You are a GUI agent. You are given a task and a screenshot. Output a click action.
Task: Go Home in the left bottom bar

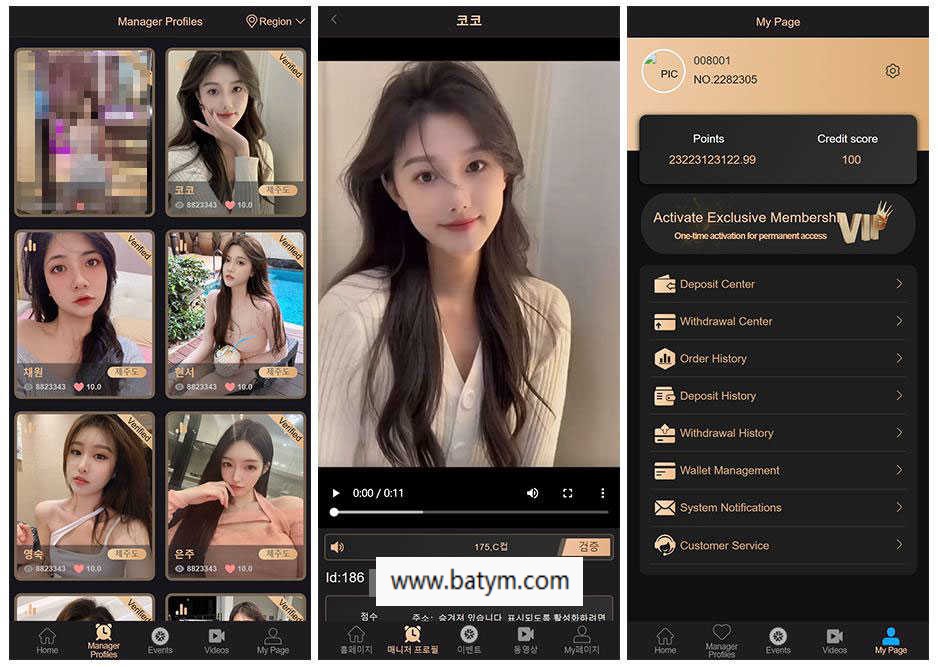tap(47, 640)
